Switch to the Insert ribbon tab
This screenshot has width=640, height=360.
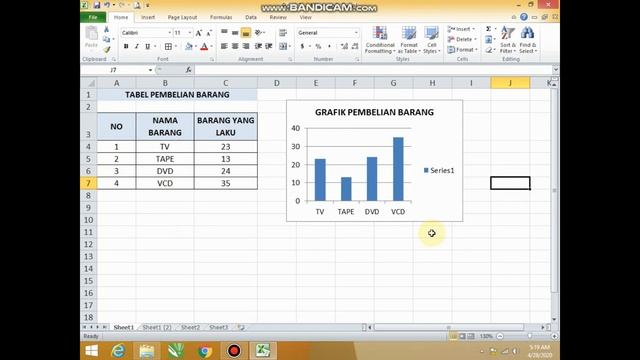click(148, 17)
